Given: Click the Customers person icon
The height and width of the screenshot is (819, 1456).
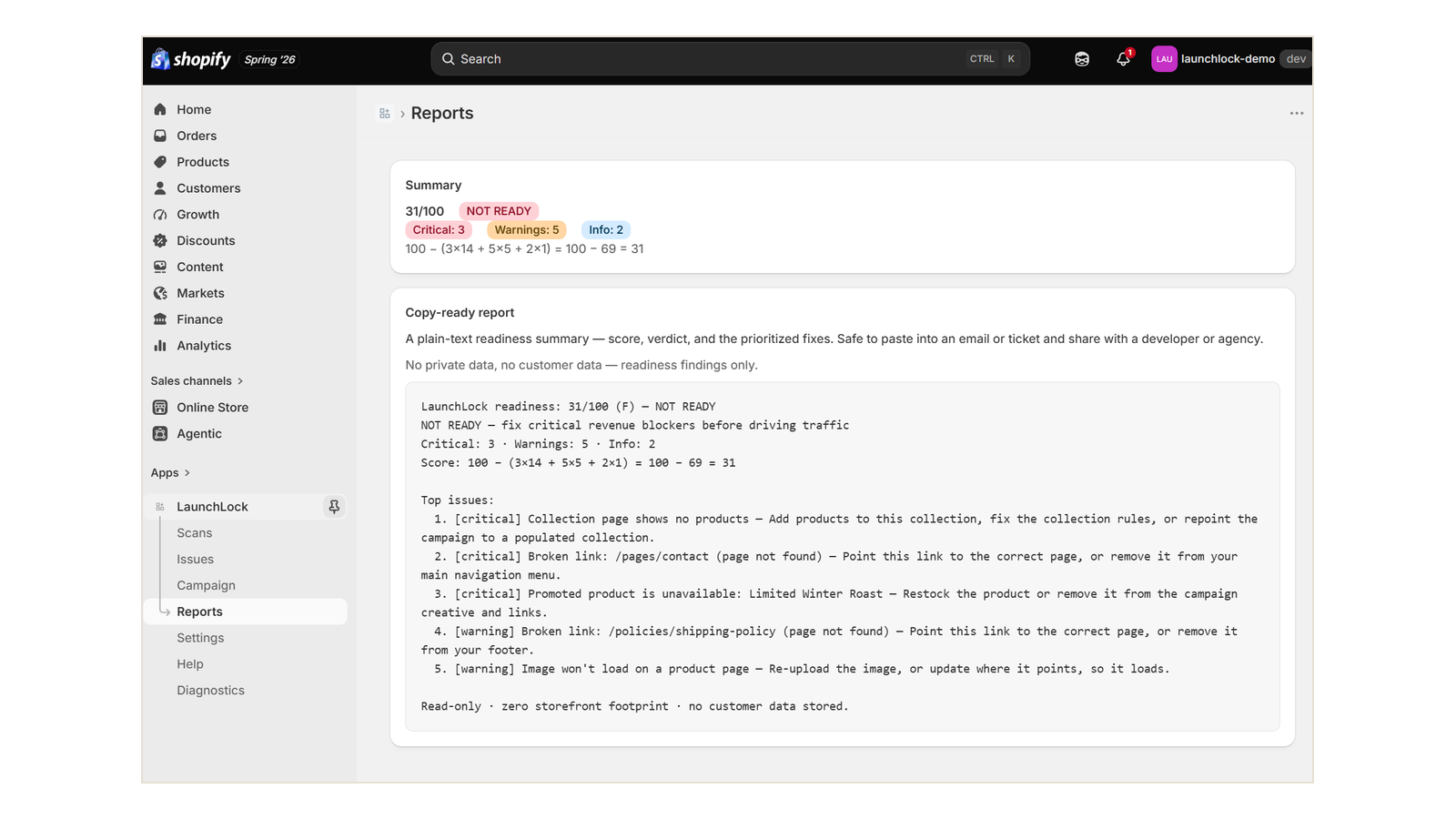Looking at the screenshot, I should [x=160, y=188].
